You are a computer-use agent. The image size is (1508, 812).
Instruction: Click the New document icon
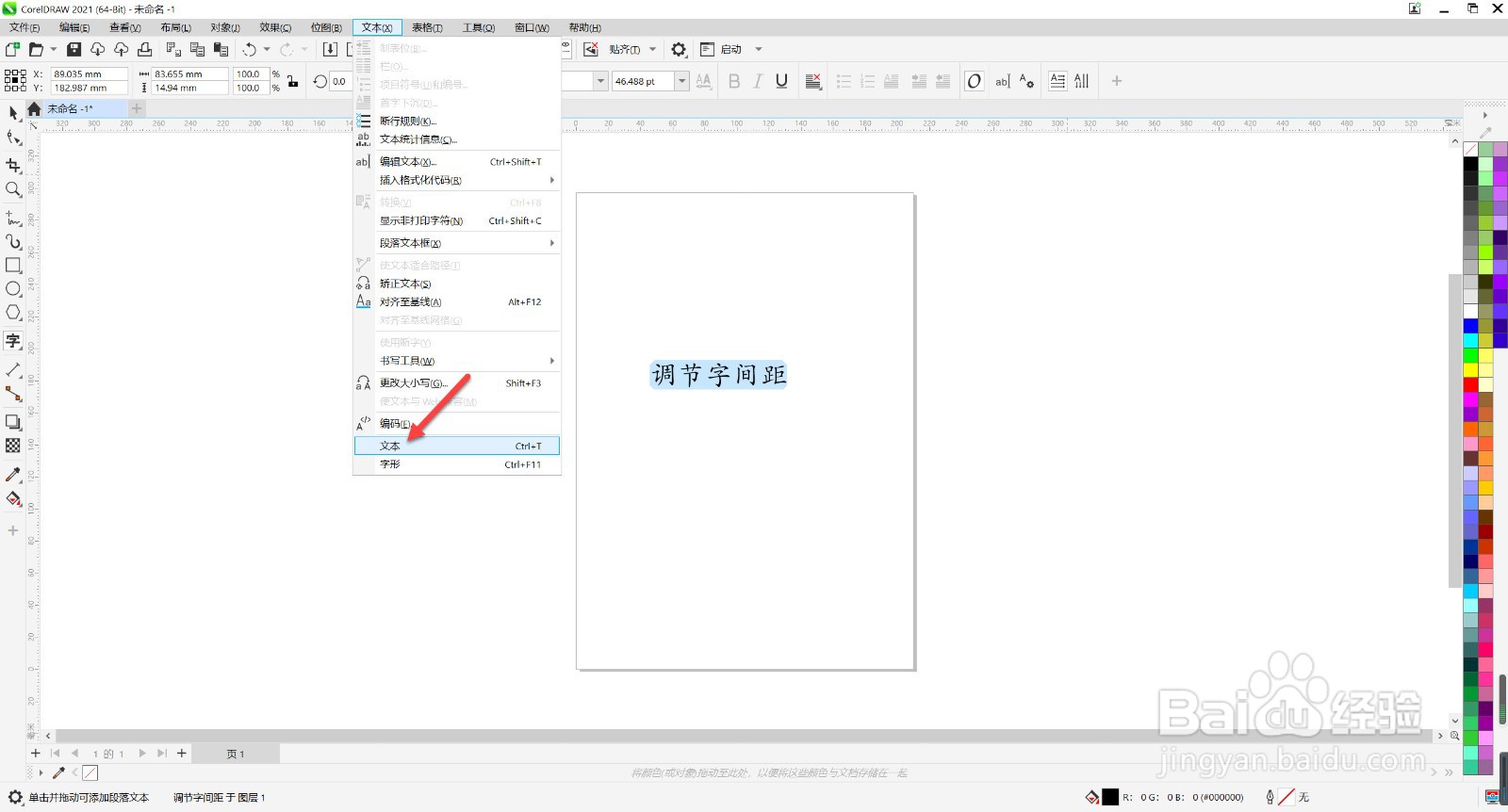click(x=12, y=49)
